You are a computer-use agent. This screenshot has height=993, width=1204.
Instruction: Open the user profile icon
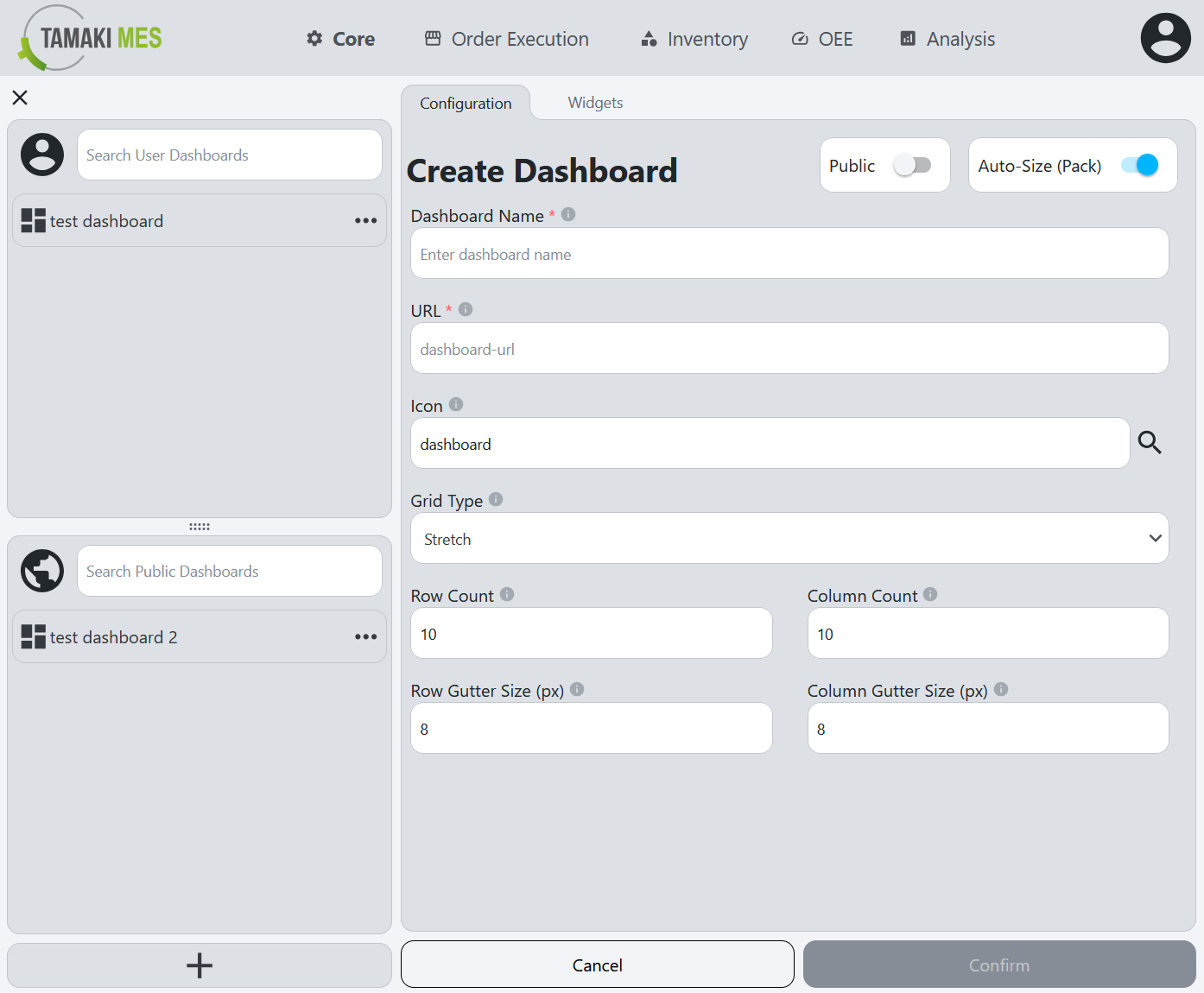coord(1165,38)
